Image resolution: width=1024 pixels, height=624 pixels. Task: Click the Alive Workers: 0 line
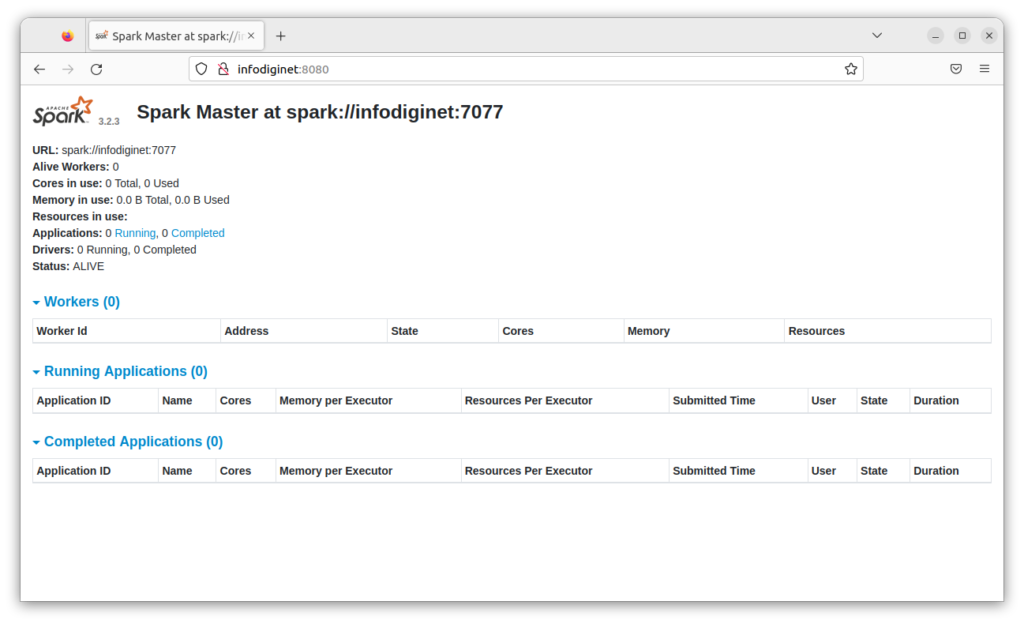(76, 167)
